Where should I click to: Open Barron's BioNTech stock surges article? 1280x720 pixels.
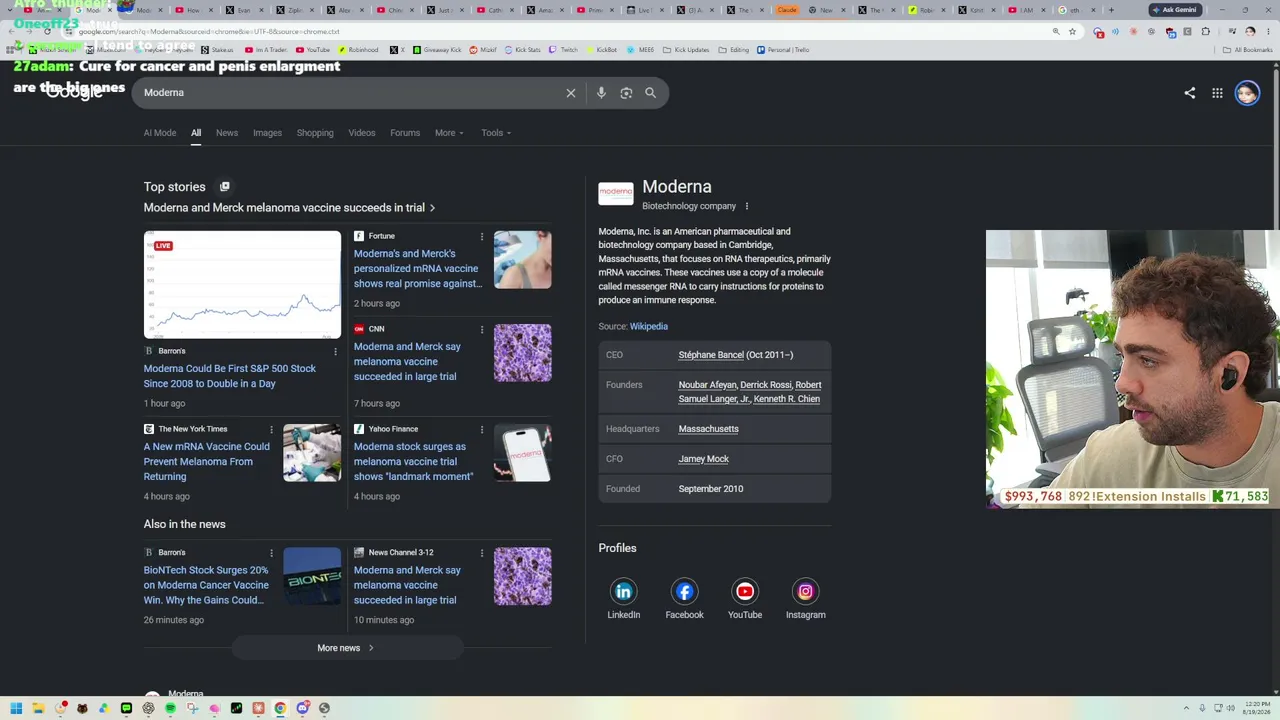pos(206,585)
